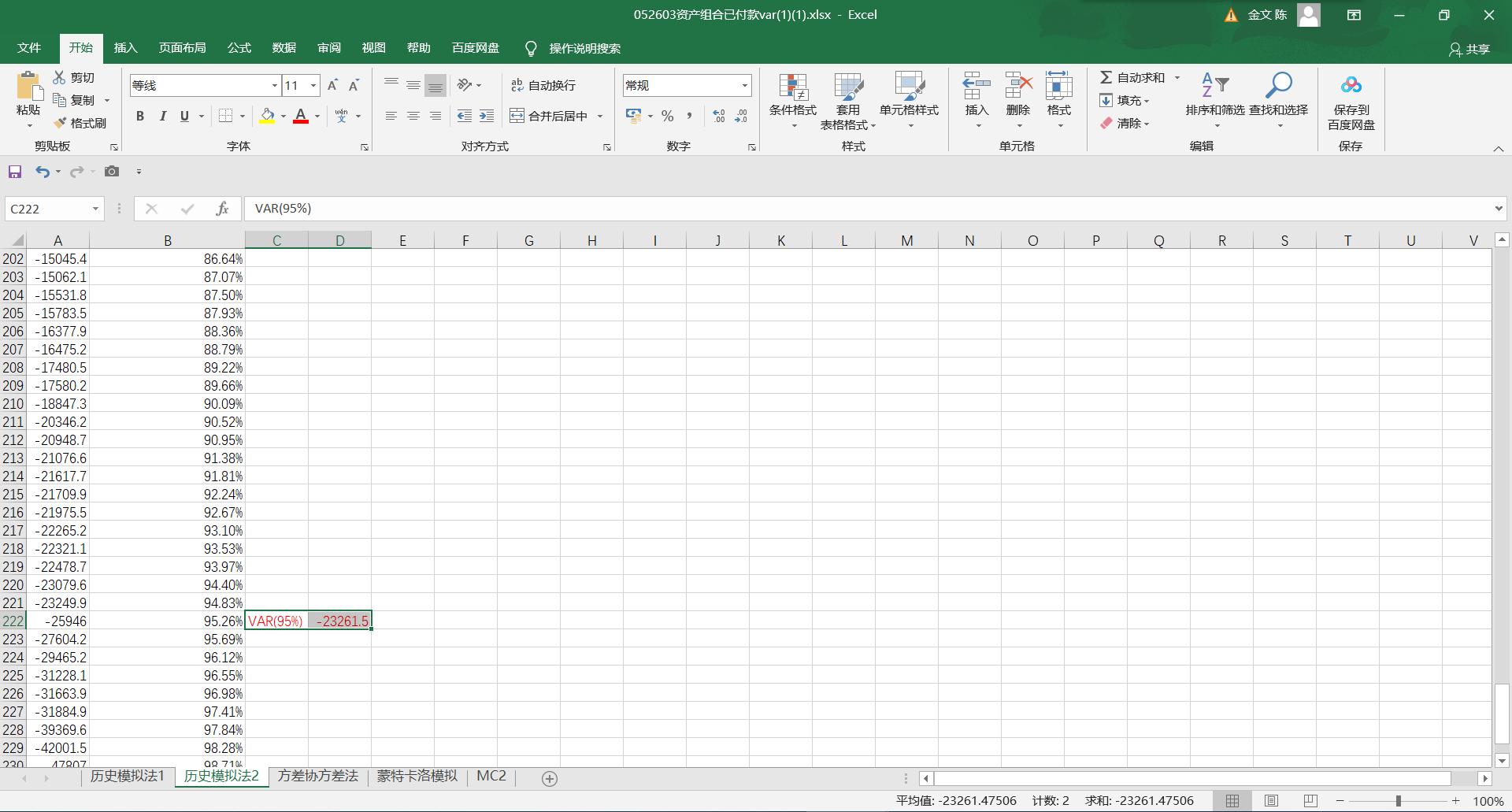Image resolution: width=1512 pixels, height=812 pixels.
Task: Open the font name dropdown
Action: coord(274,86)
